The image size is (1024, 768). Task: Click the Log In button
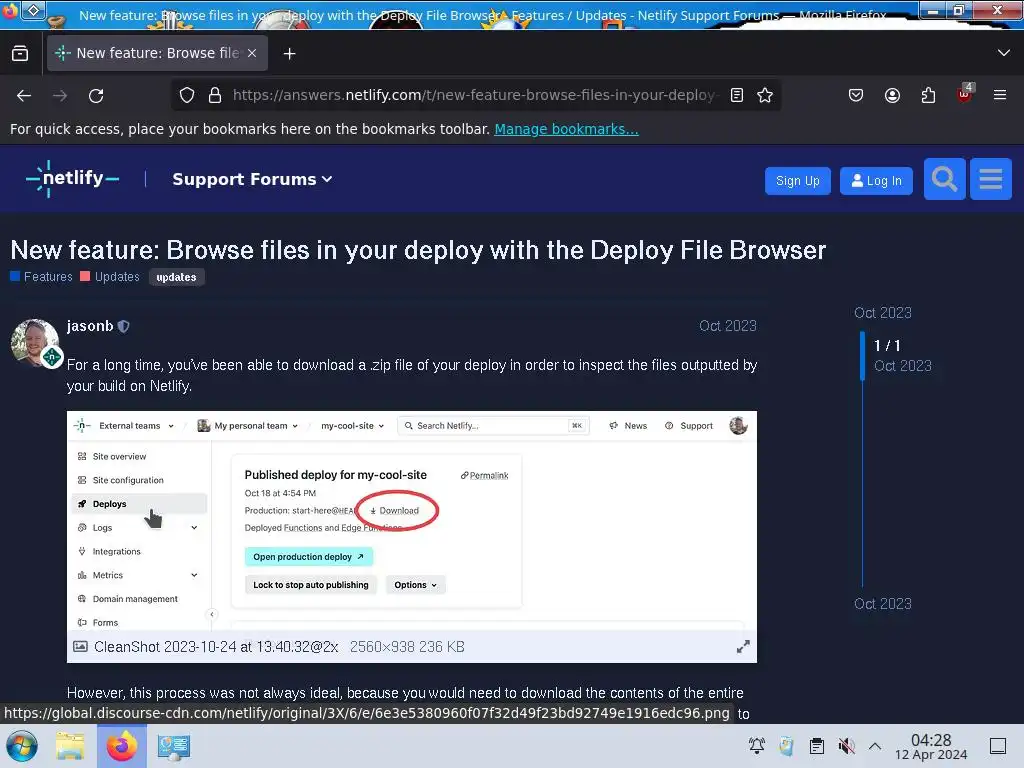pyautogui.click(x=876, y=181)
